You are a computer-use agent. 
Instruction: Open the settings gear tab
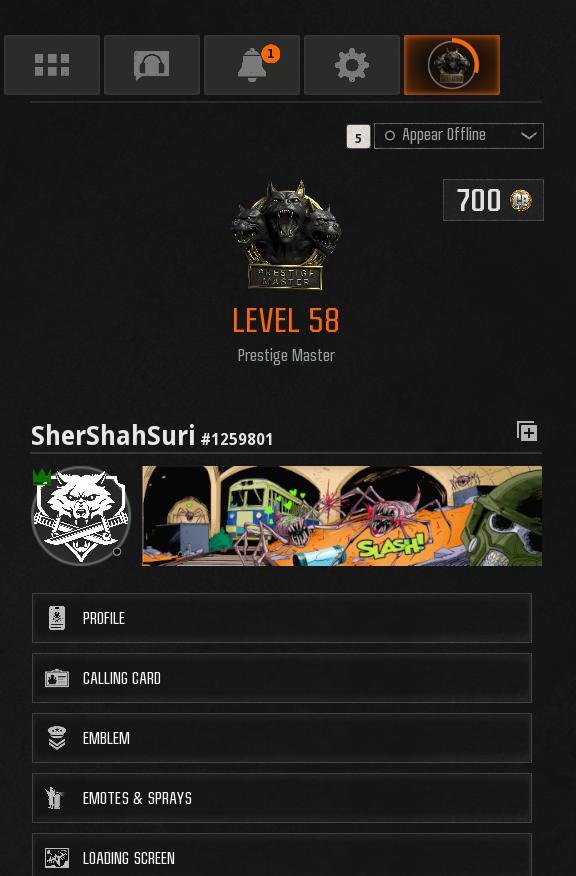point(352,65)
